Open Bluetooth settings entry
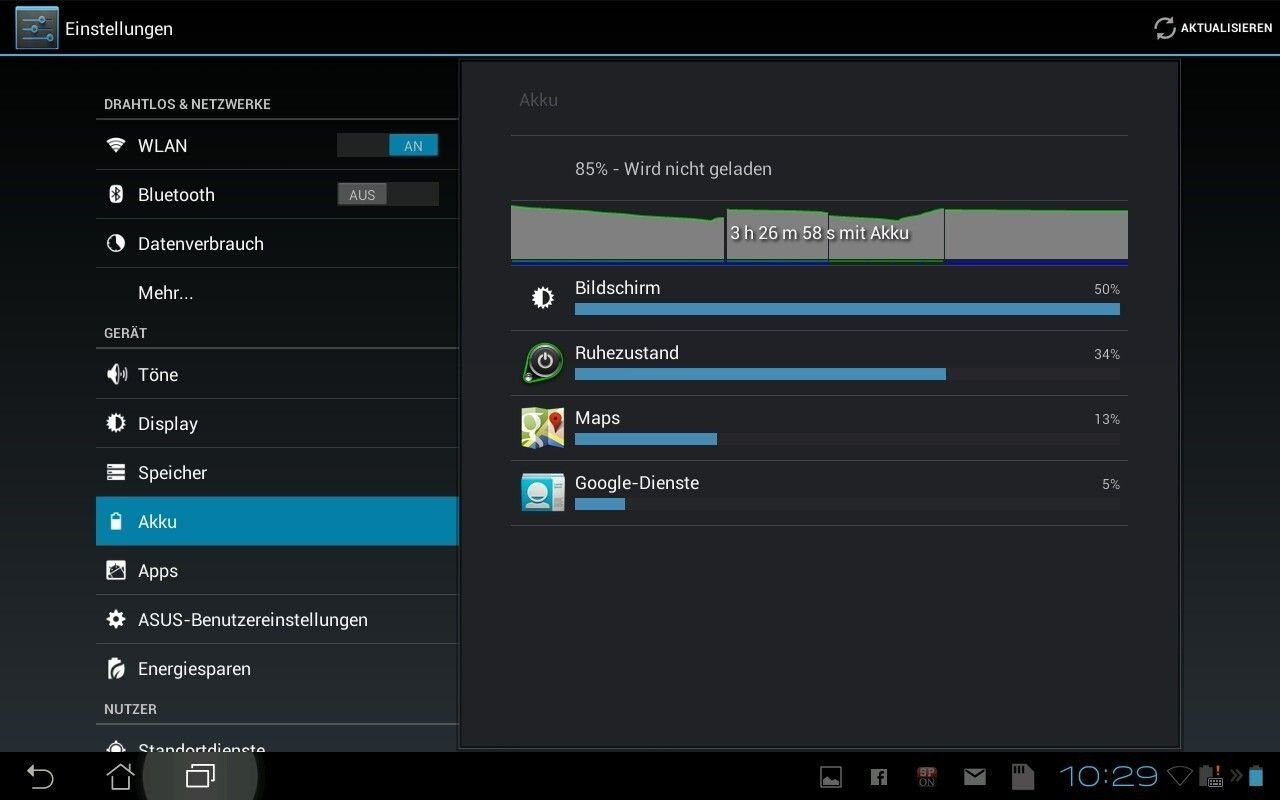Viewport: 1280px width, 800px height. (277, 195)
